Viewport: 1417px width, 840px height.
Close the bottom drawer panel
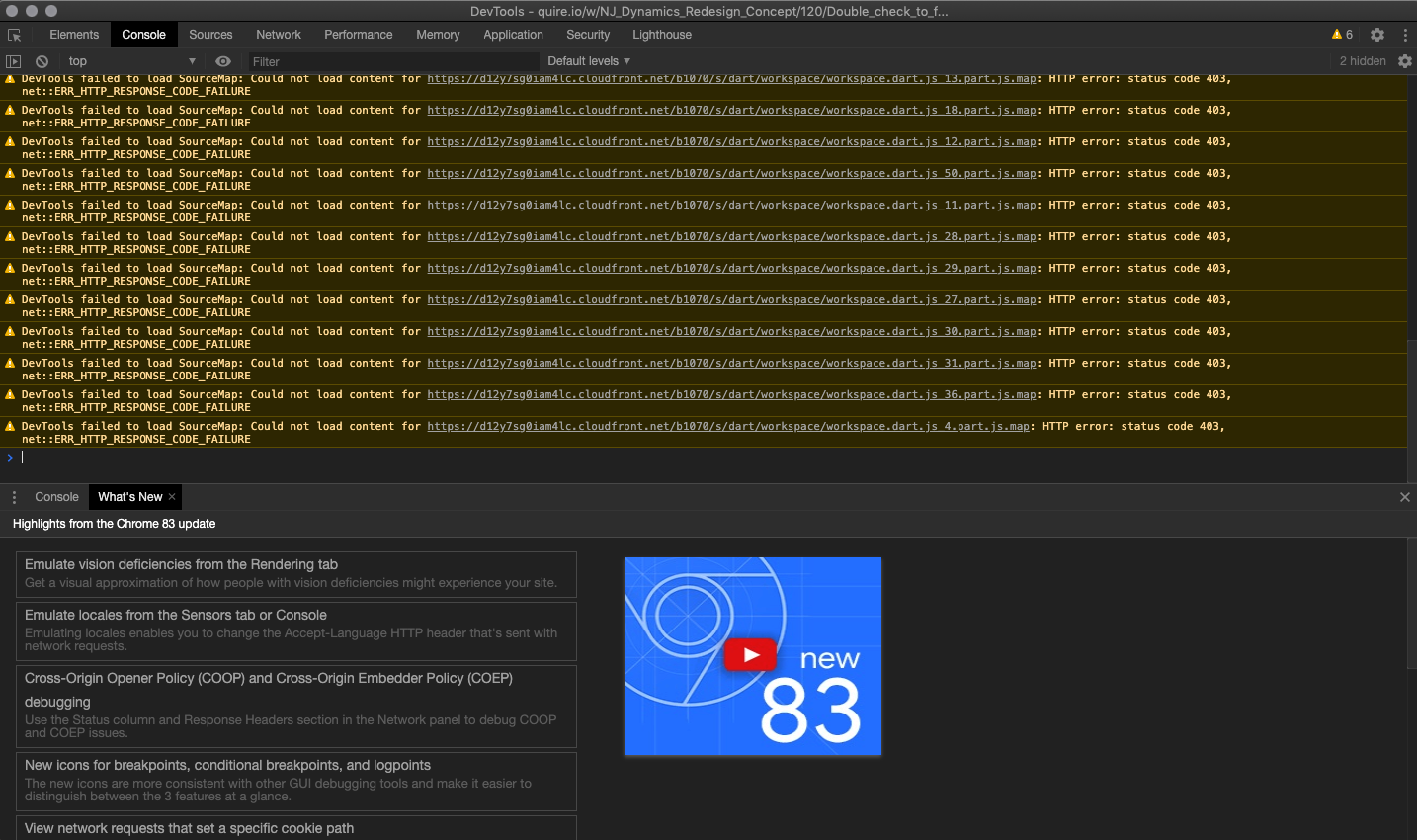click(x=1404, y=497)
